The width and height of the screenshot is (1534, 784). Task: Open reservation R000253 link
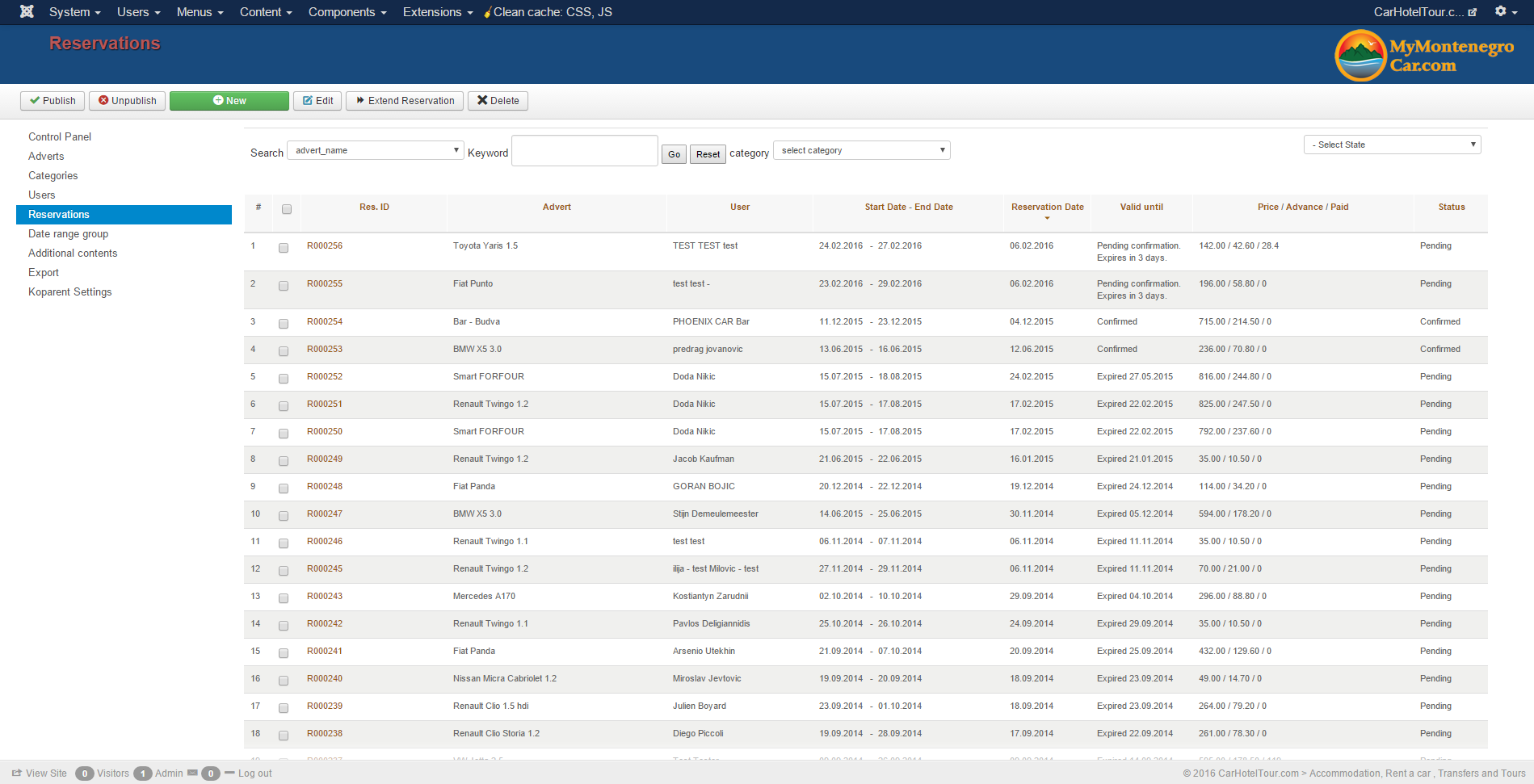[325, 350]
